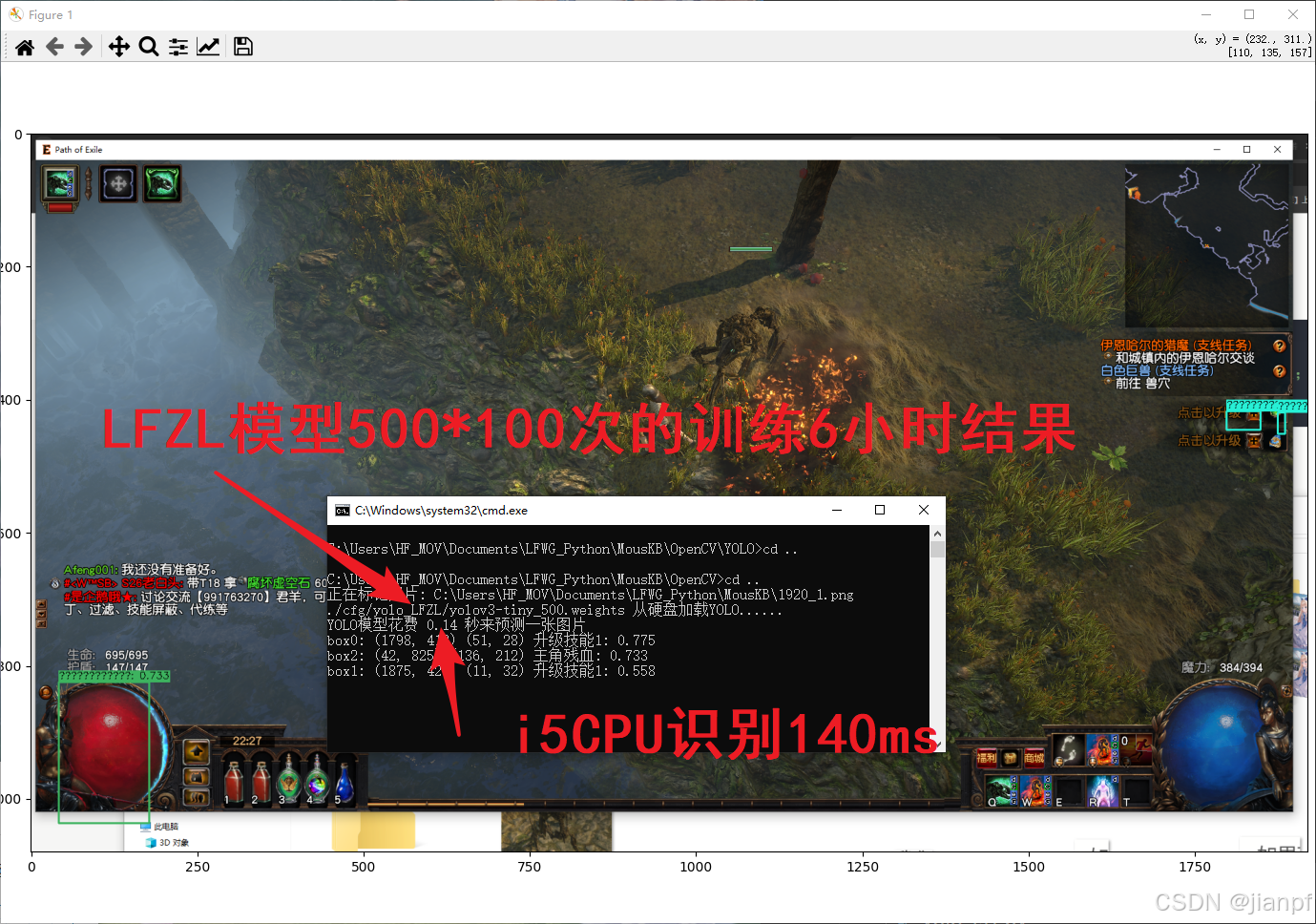Click the treasure chest icon between 福利 and 商城
The width and height of the screenshot is (1316, 924).
[1010, 758]
